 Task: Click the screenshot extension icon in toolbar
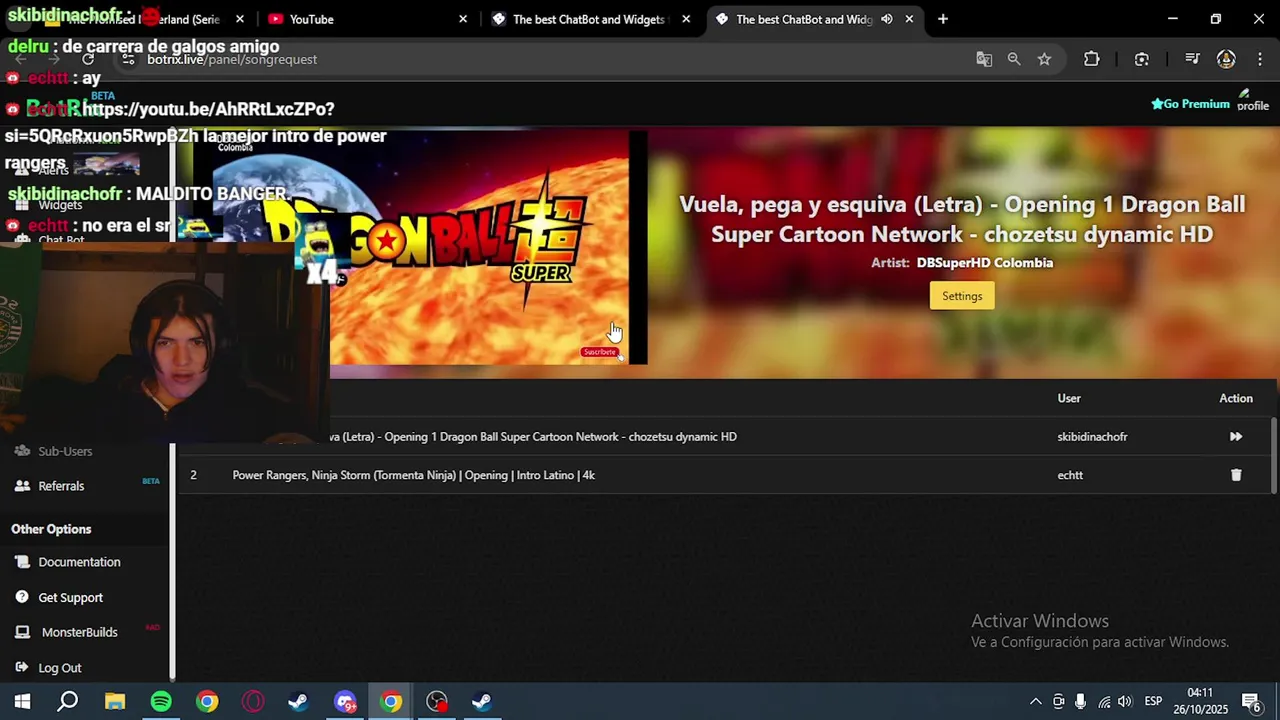pyautogui.click(x=1142, y=59)
